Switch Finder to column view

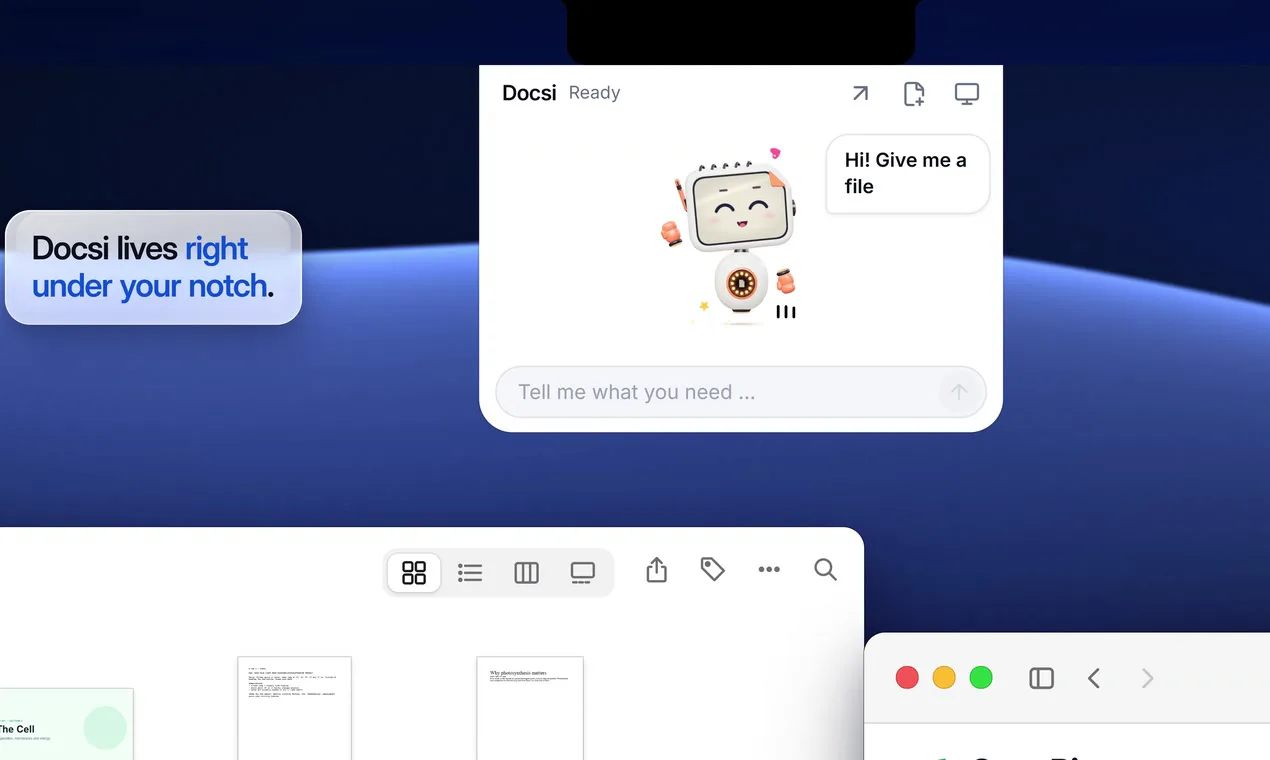coord(526,572)
